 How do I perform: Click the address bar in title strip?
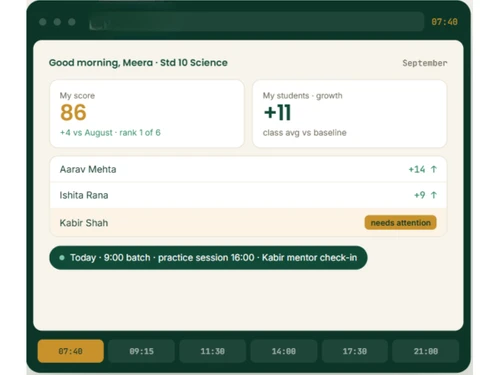[x=256, y=22]
